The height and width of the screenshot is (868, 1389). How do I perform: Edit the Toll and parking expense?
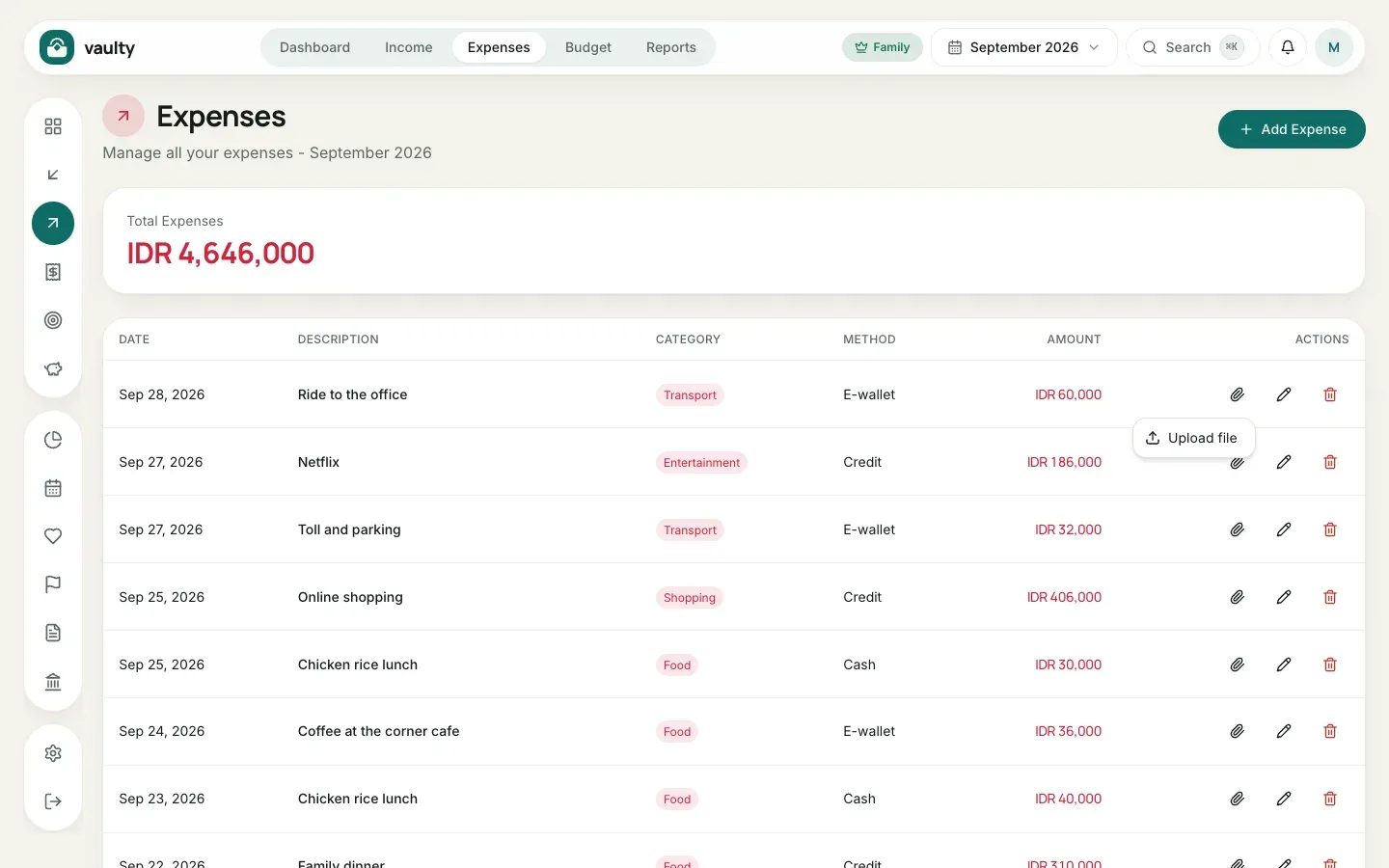[1284, 529]
